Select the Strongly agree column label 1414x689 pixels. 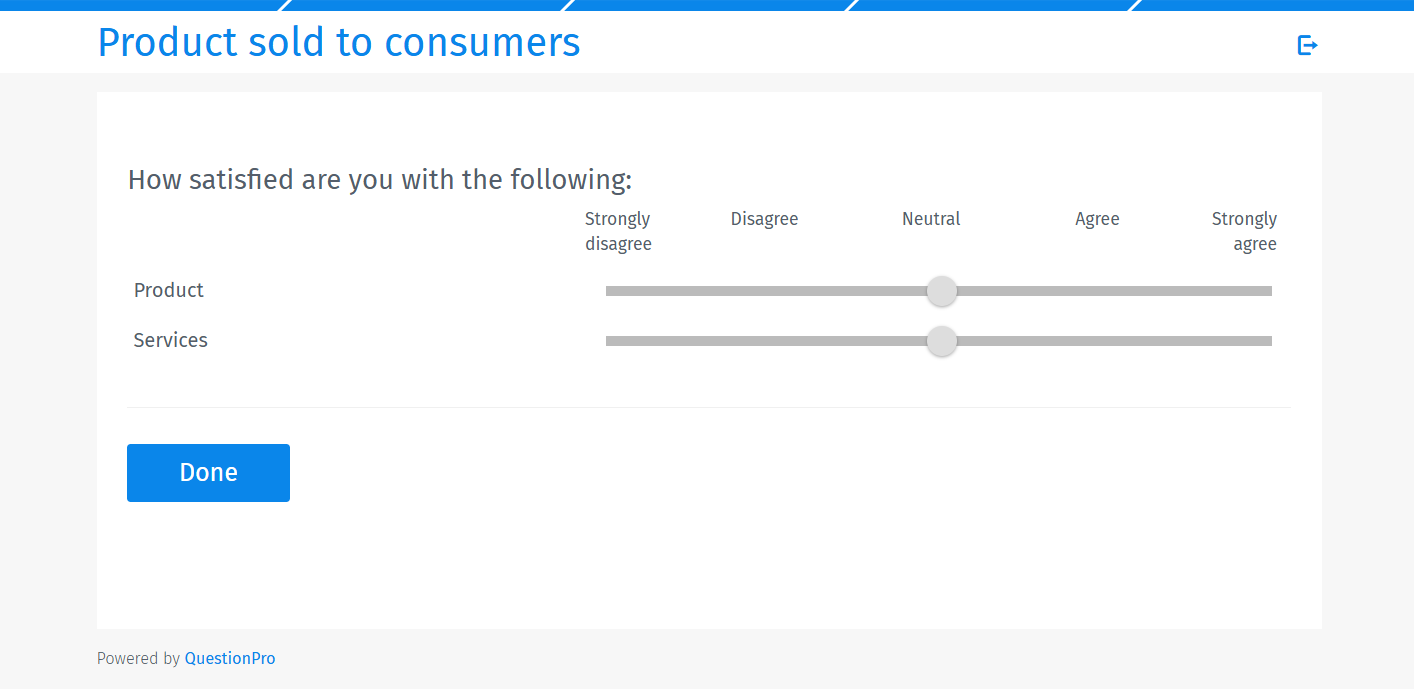(x=1244, y=230)
